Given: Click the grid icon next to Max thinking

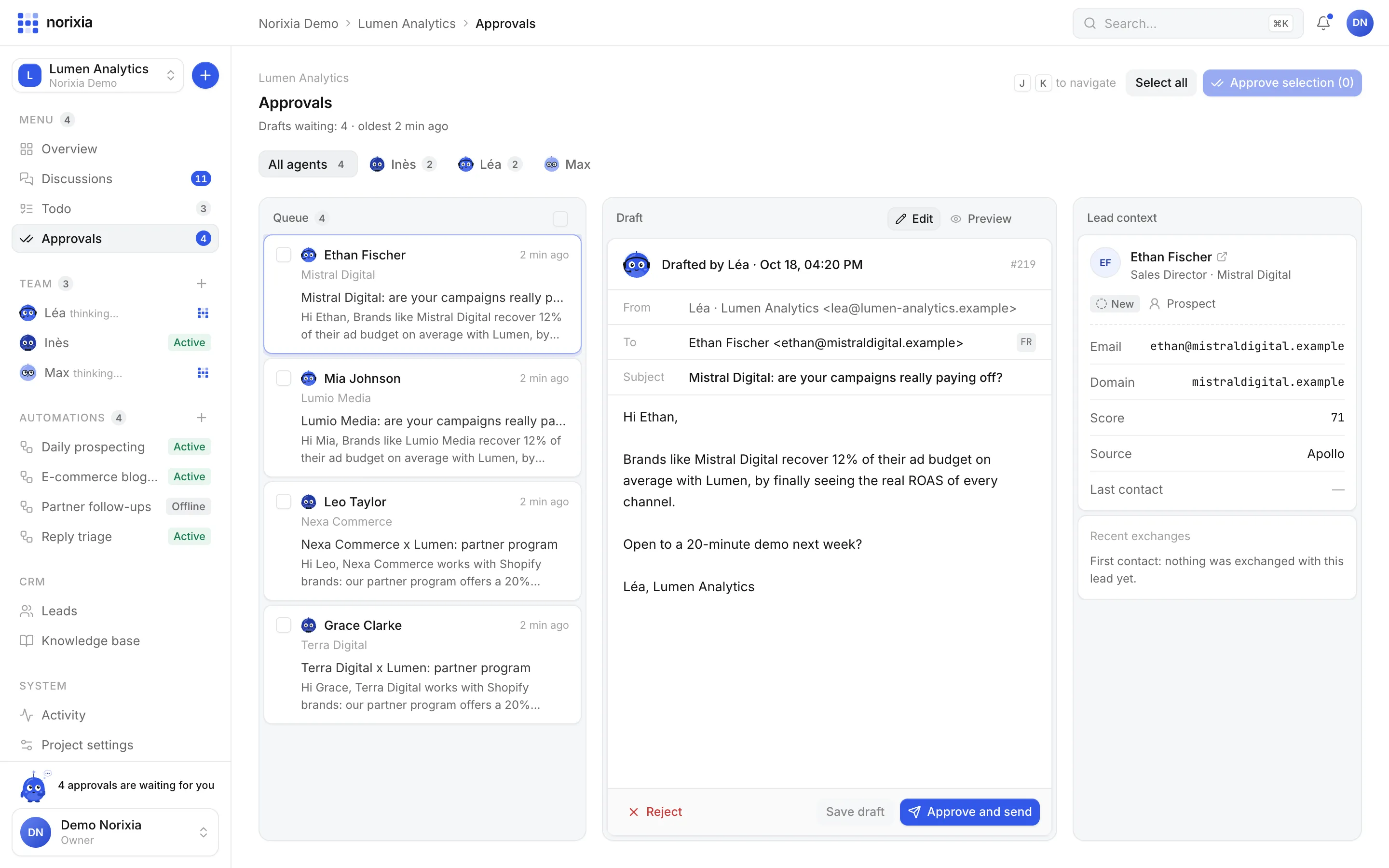Looking at the screenshot, I should tap(203, 373).
